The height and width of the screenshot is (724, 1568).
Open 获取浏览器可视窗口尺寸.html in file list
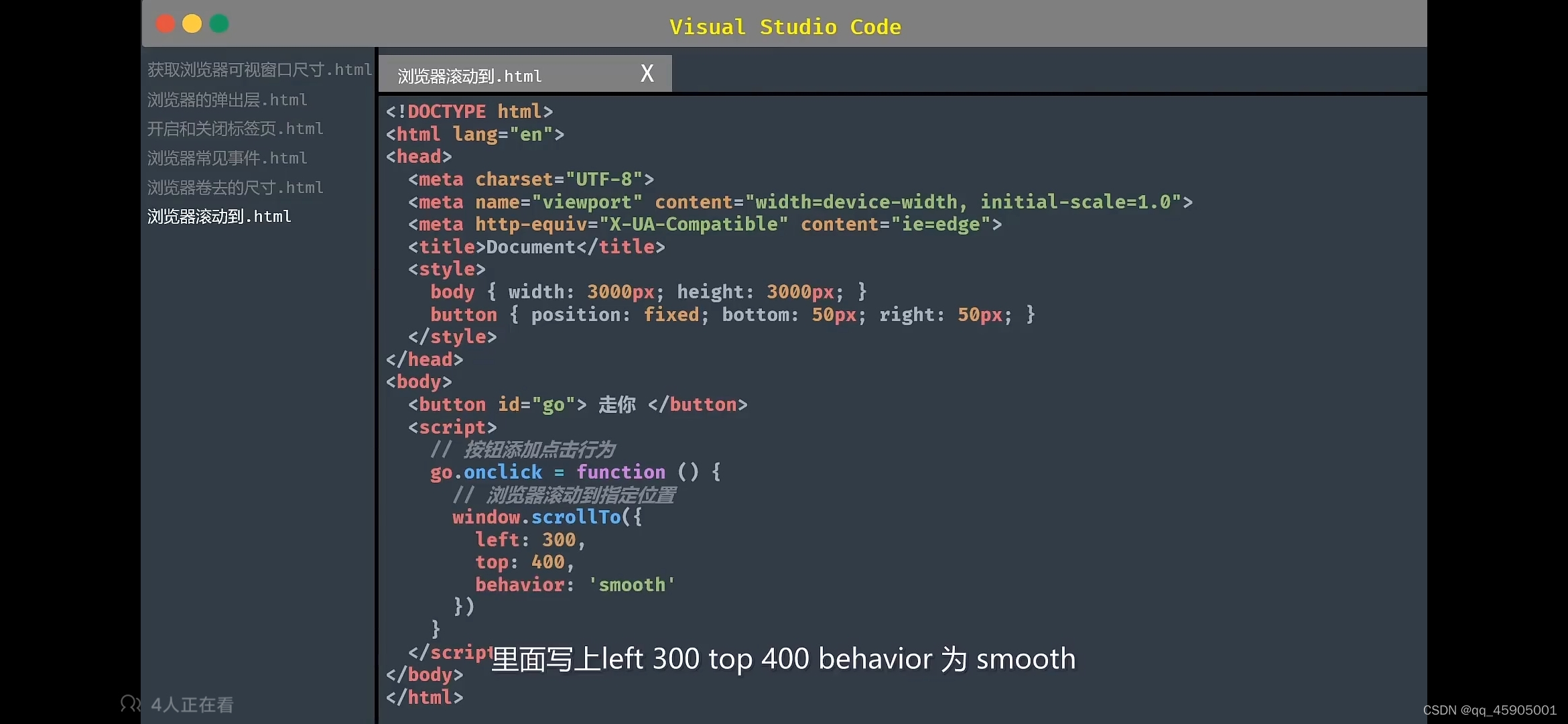pos(259,70)
